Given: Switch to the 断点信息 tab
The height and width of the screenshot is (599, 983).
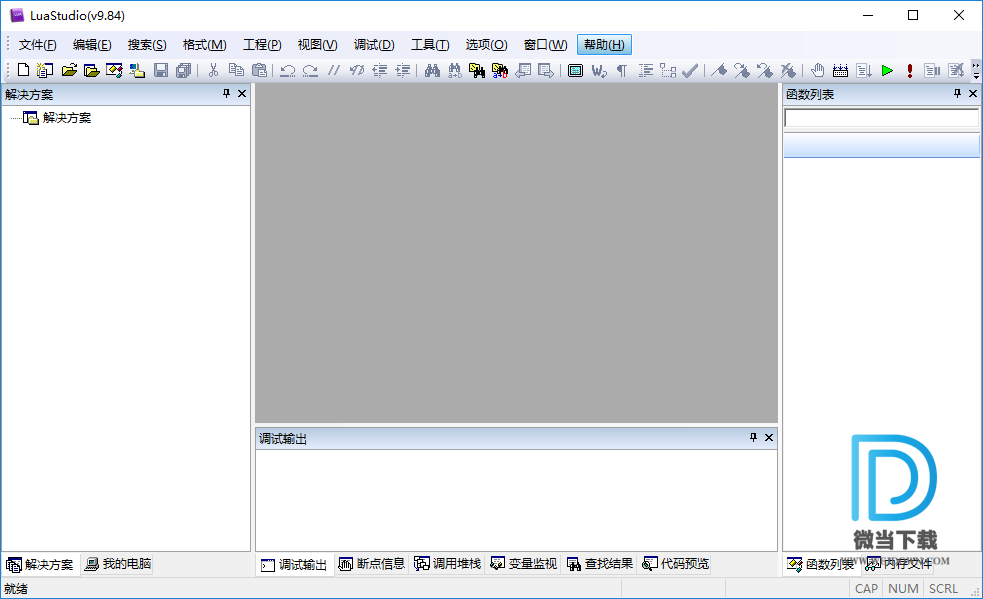Looking at the screenshot, I should (x=372, y=564).
